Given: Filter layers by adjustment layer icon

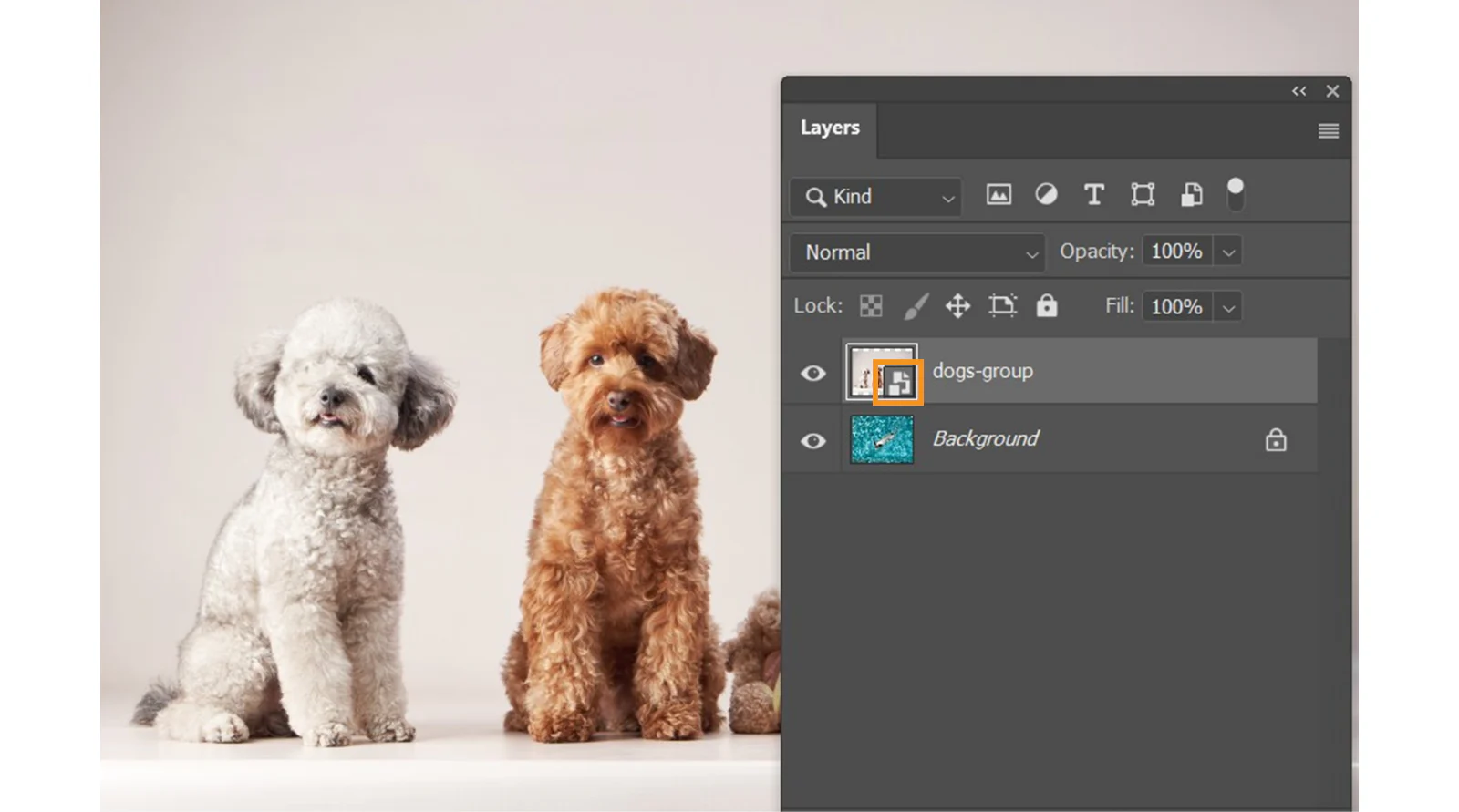Looking at the screenshot, I should 1046,194.
